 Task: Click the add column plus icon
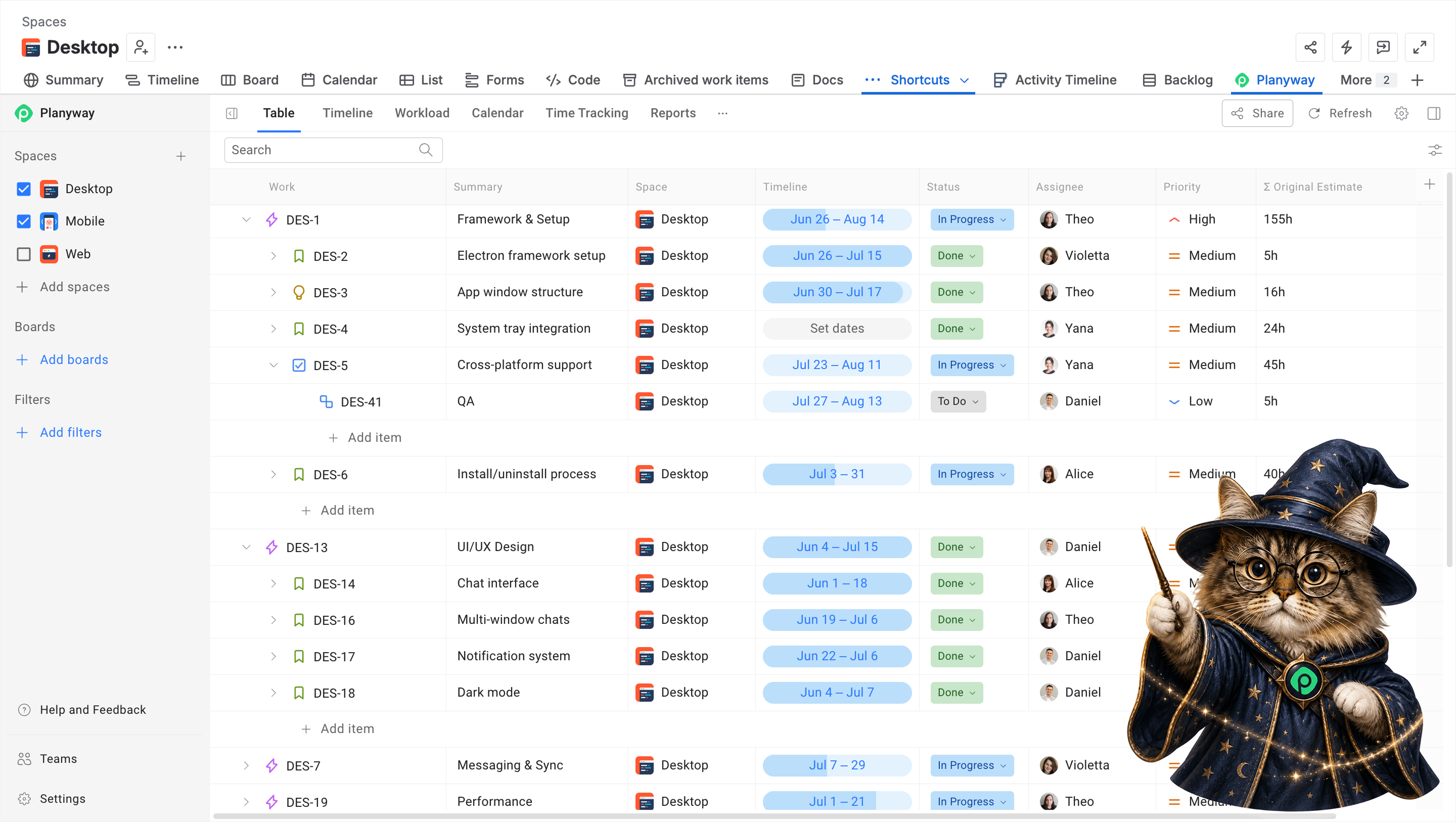click(1429, 185)
